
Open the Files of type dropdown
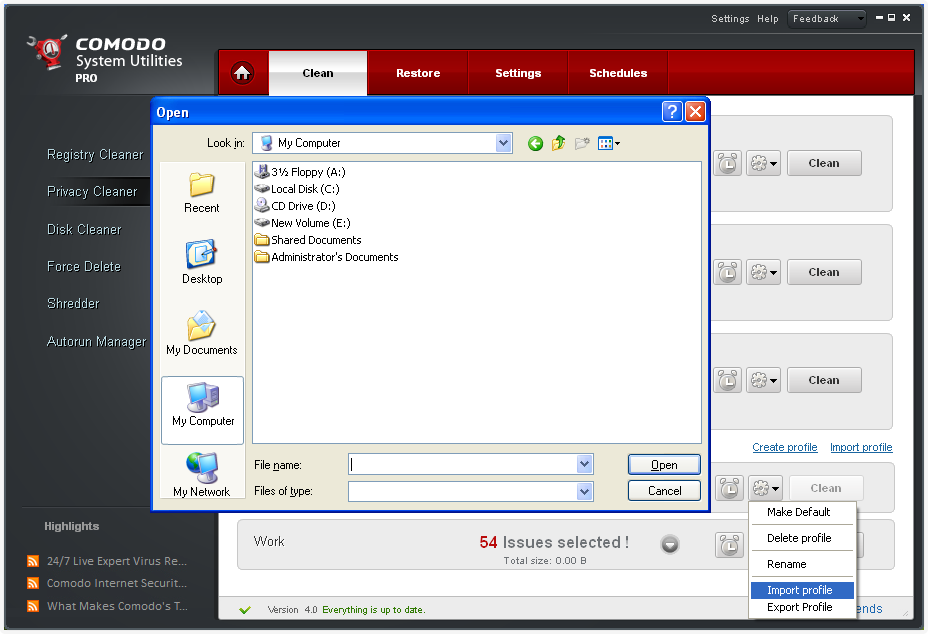(x=584, y=491)
